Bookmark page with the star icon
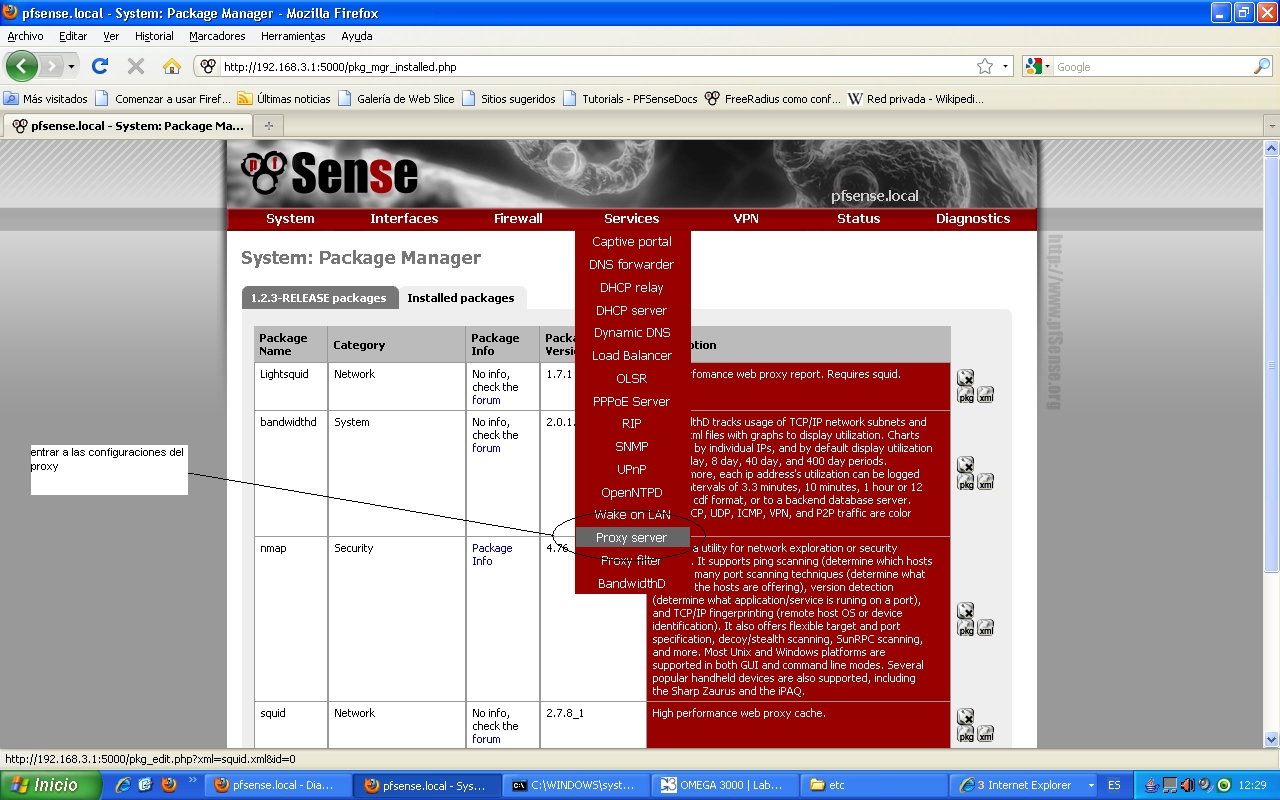The image size is (1280, 800). coord(985,67)
